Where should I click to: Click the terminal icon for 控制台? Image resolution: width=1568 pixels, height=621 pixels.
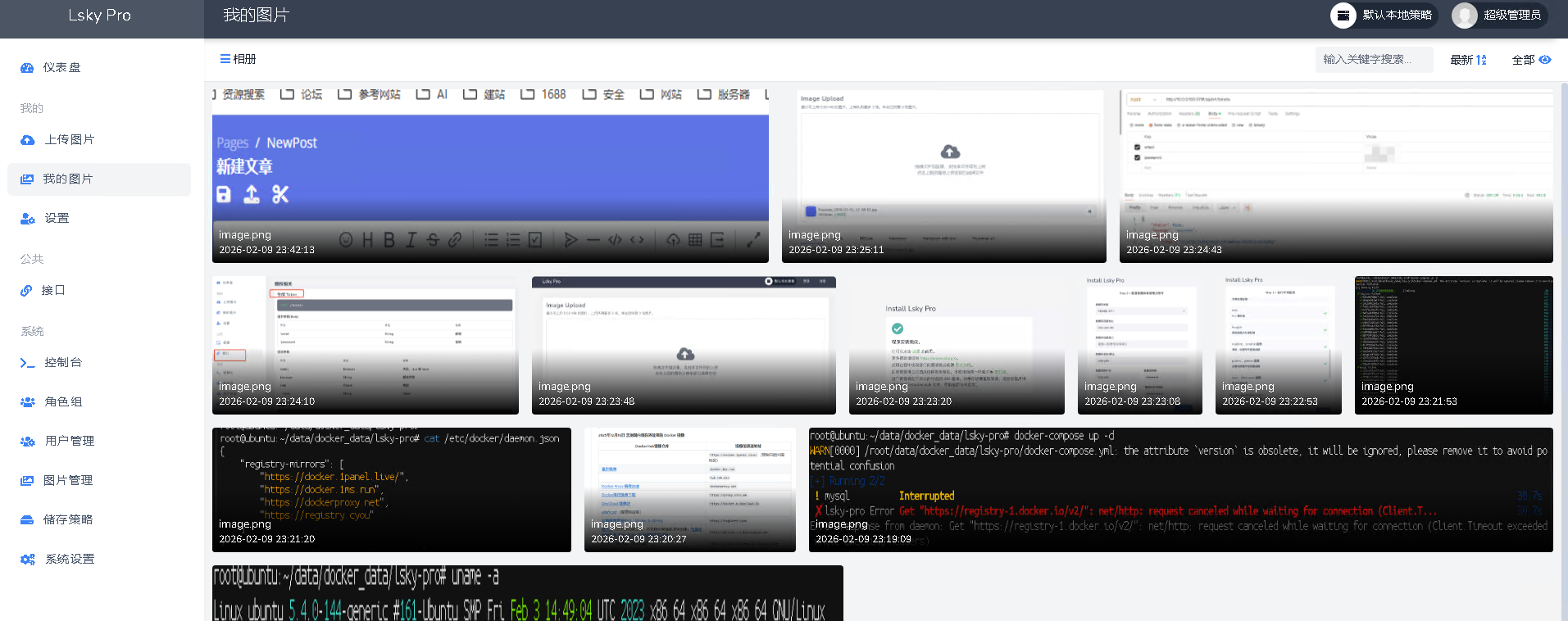[x=27, y=363]
